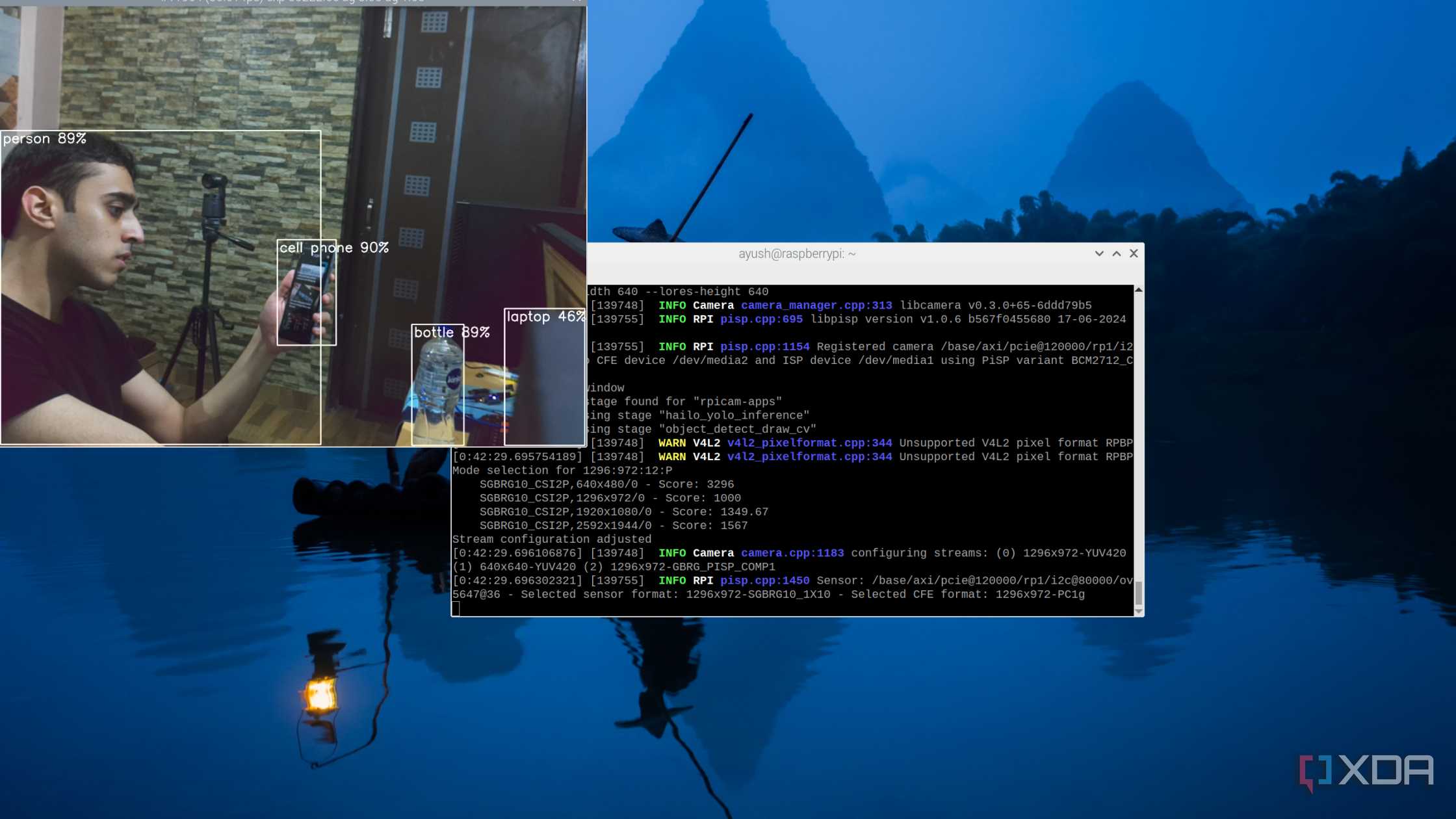Screen dimensions: 1456x819
Task: Click the 'pisp.cpp:1154' text
Action: tap(765, 347)
